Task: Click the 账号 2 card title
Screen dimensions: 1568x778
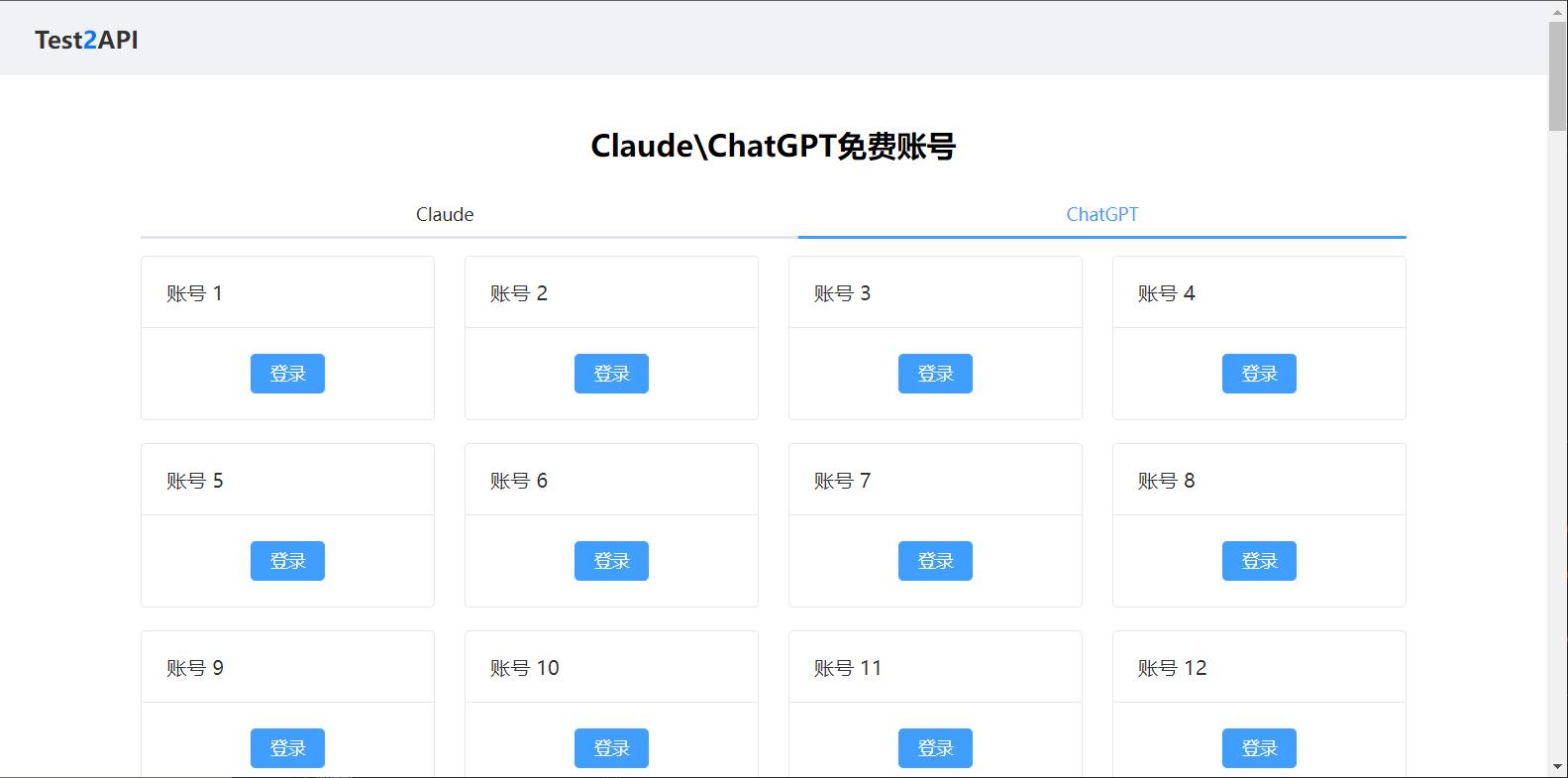Action: 519,293
